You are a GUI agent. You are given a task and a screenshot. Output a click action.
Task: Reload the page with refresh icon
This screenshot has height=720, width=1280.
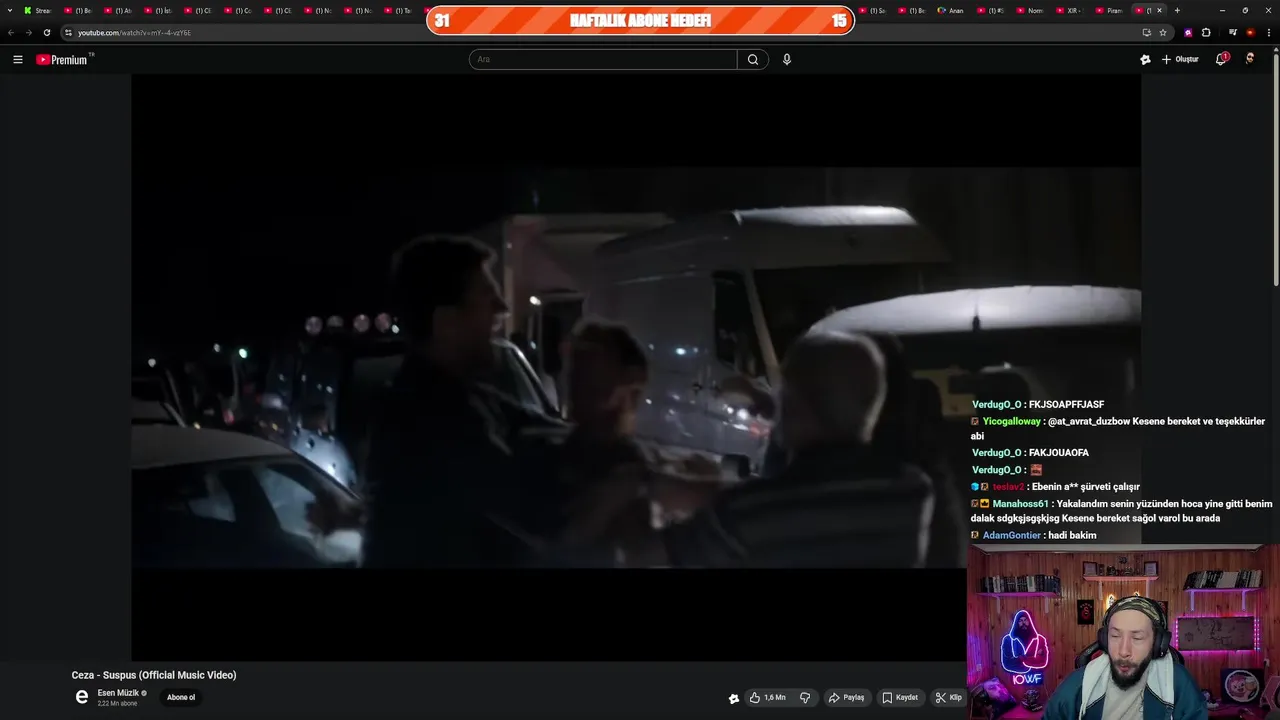click(46, 33)
